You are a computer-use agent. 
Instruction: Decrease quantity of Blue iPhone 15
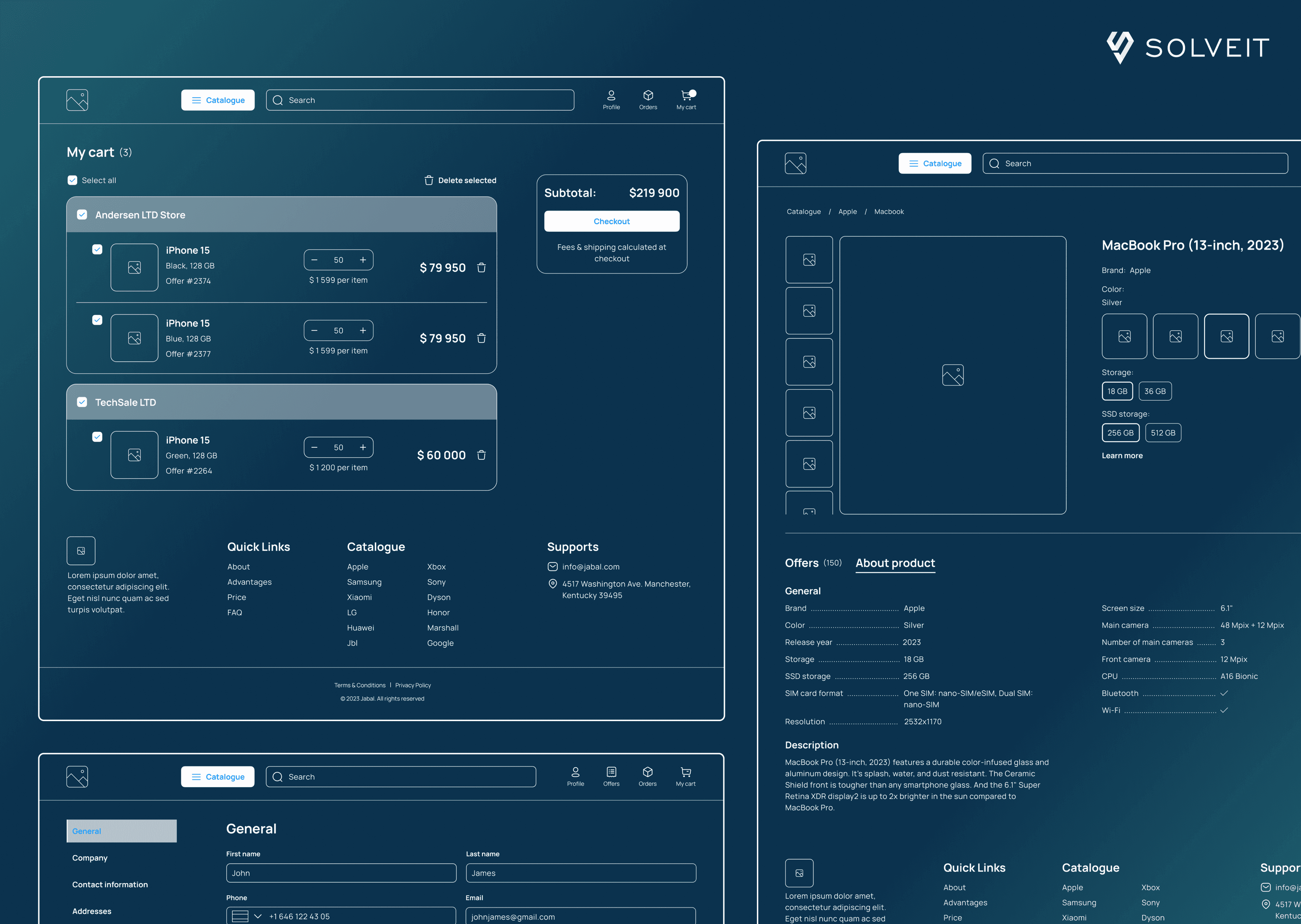(314, 331)
